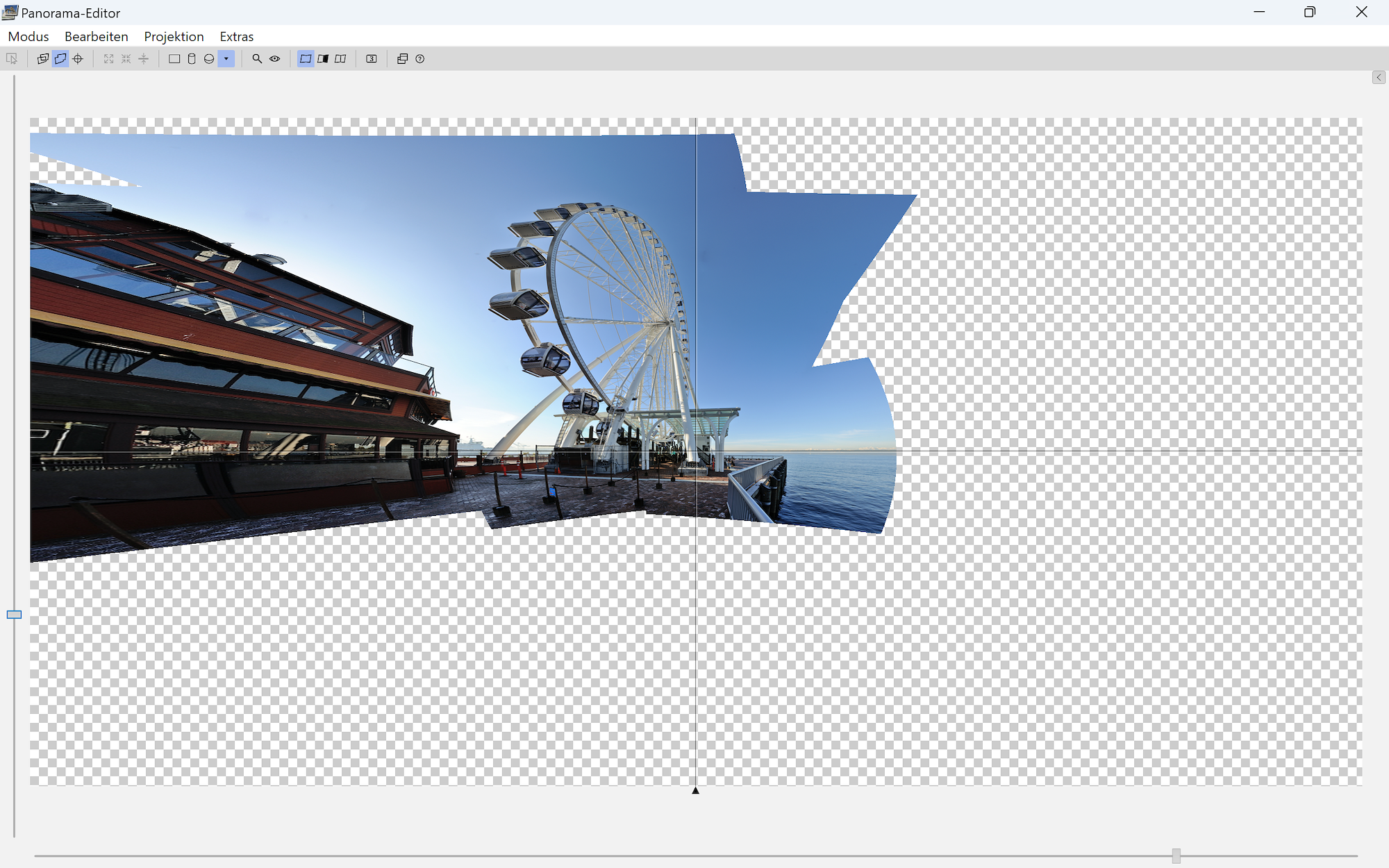Click the vertical slider handle on left edge
Image resolution: width=1389 pixels, height=868 pixels.
(x=14, y=615)
